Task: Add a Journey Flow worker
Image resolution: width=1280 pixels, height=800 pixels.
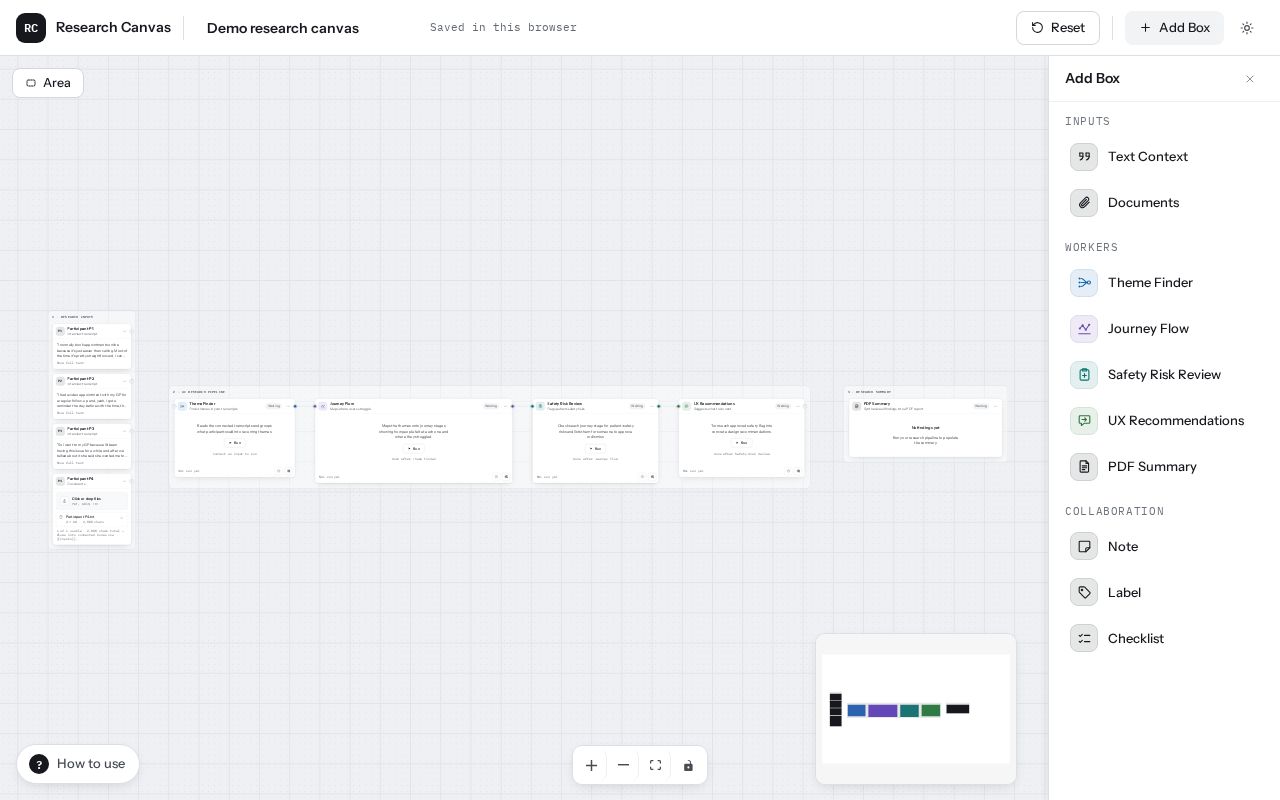Action: [1164, 329]
